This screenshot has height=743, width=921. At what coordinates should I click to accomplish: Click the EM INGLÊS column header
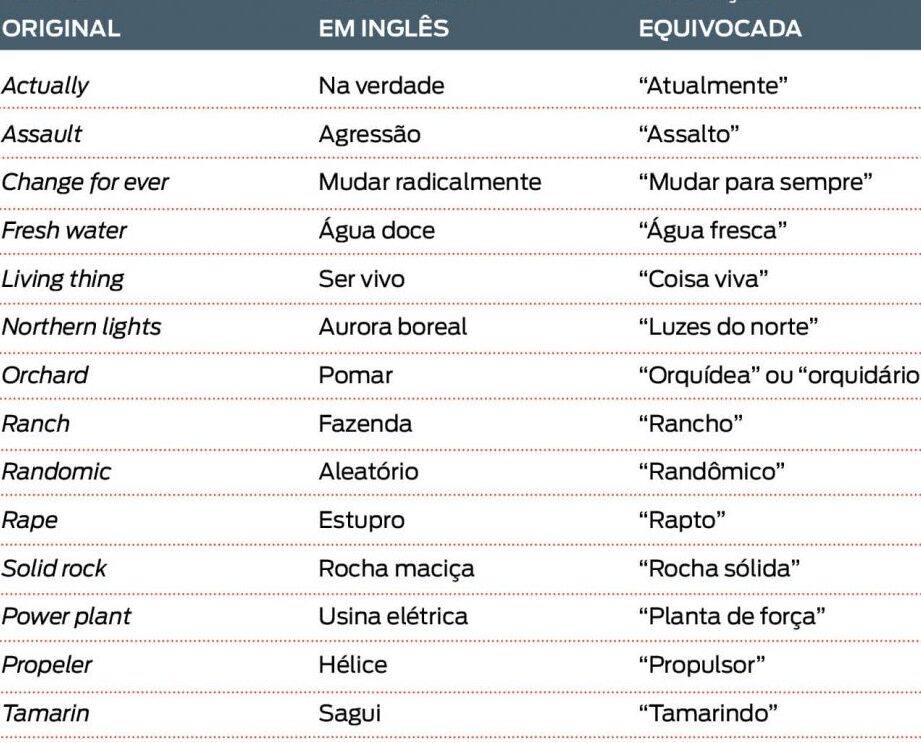pos(384,28)
